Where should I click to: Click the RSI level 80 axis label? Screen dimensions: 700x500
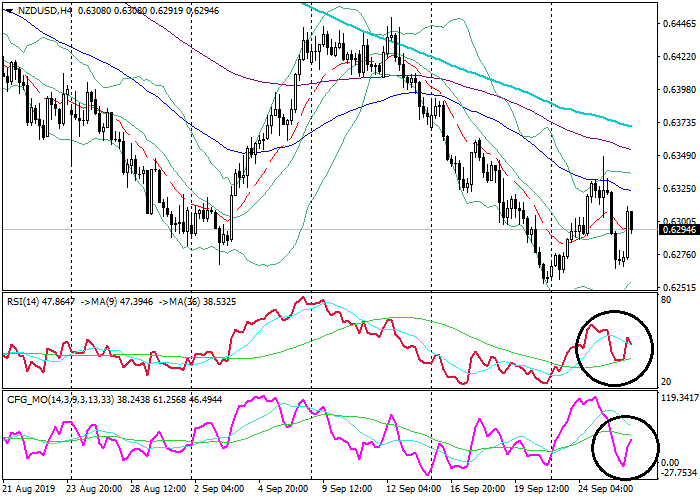point(667,298)
